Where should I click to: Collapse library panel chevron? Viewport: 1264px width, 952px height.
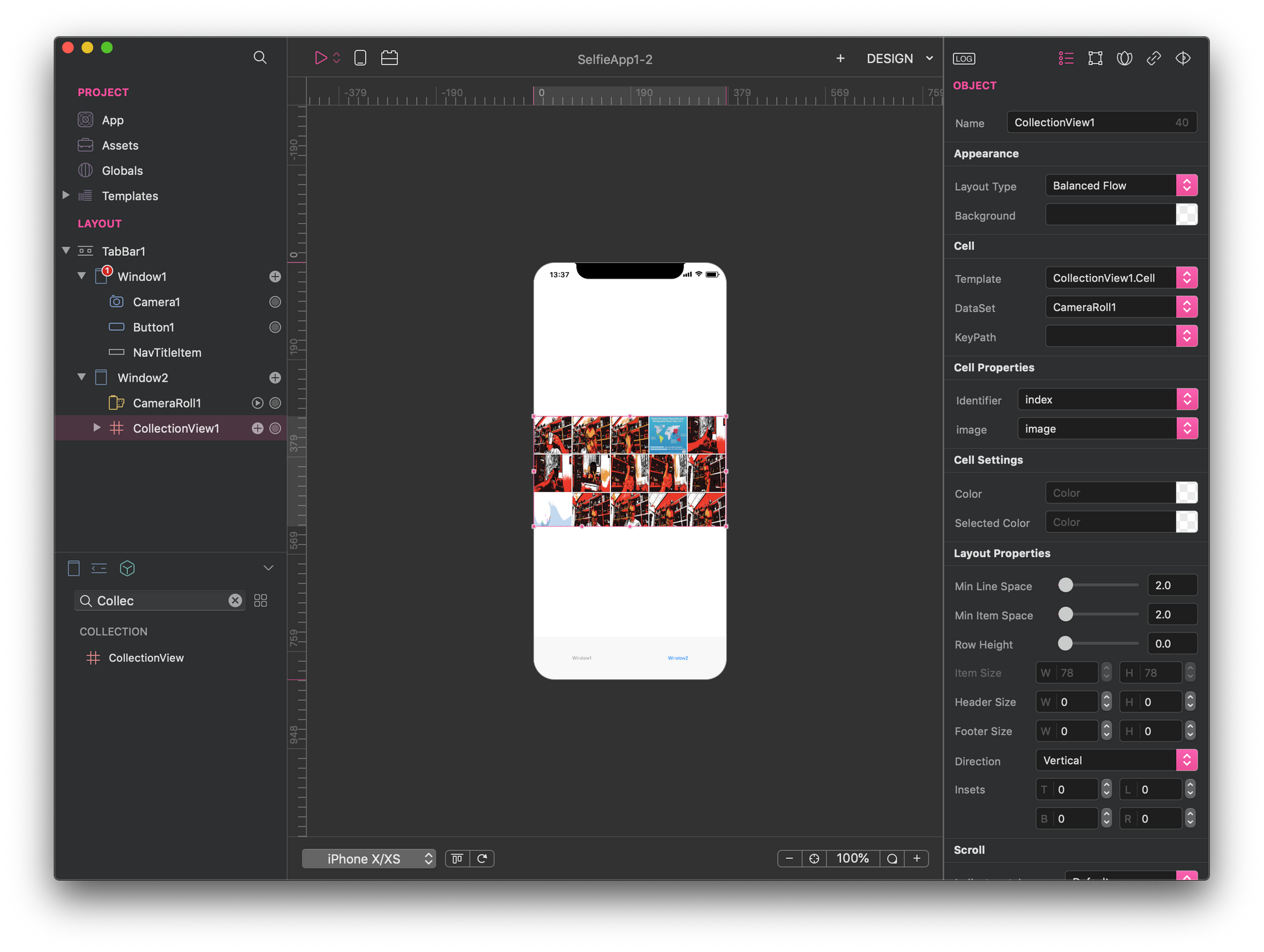(x=268, y=568)
